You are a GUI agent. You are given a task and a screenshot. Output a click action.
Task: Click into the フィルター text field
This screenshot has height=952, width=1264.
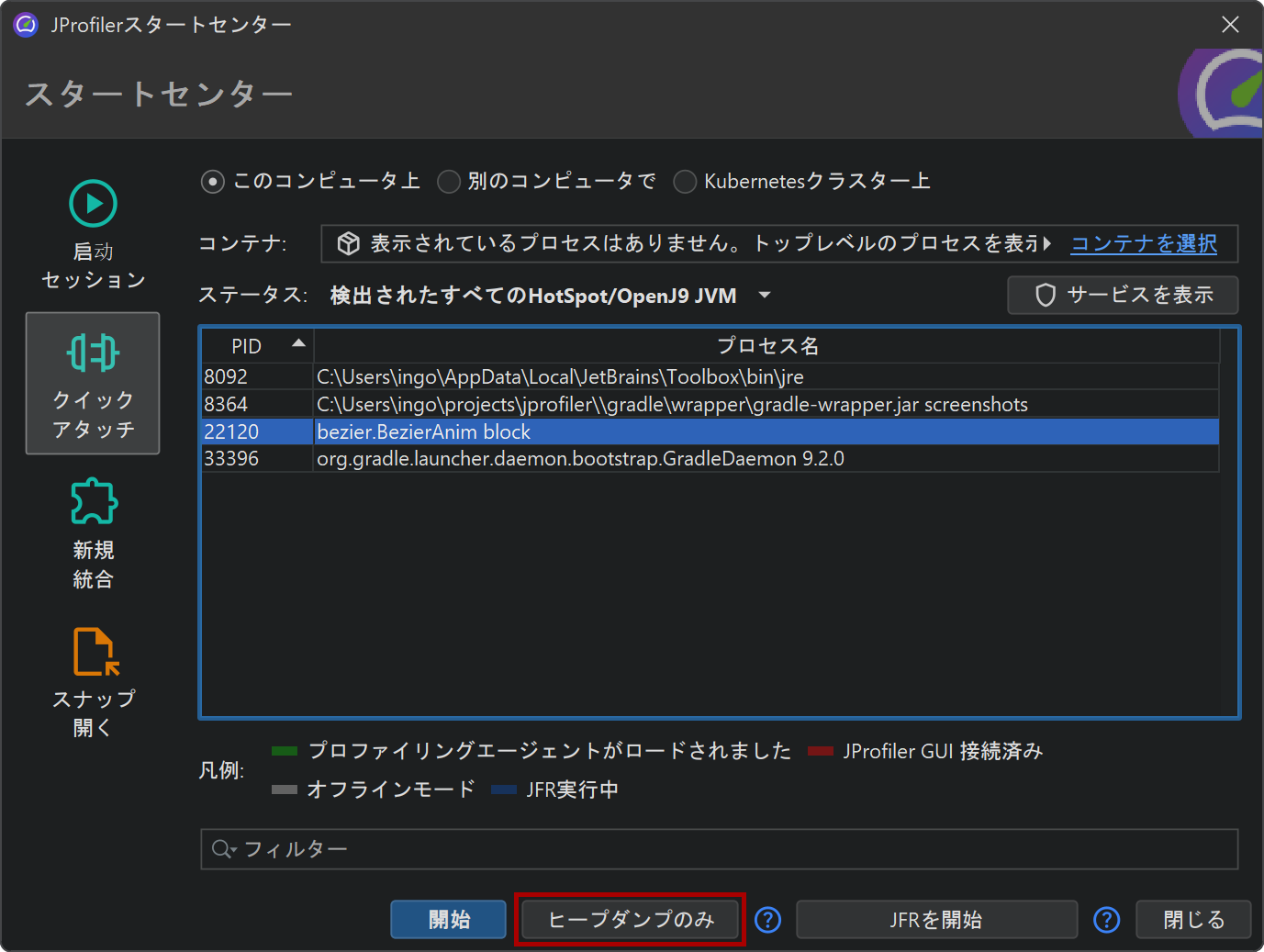coord(734,849)
